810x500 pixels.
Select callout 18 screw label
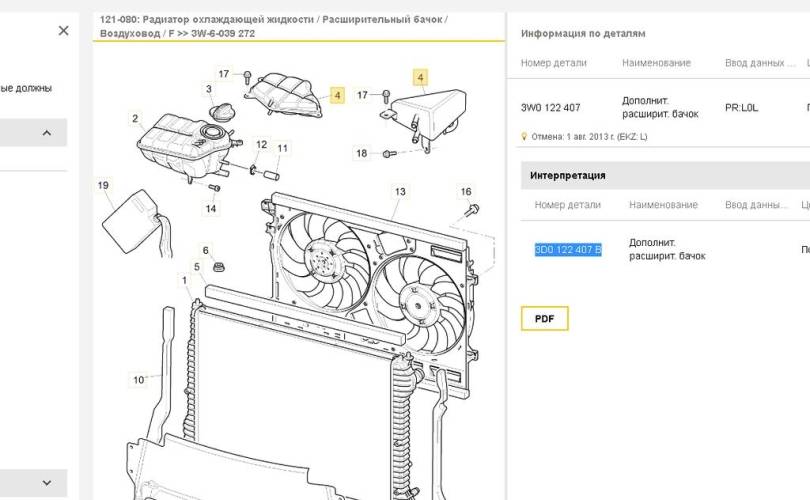click(361, 153)
